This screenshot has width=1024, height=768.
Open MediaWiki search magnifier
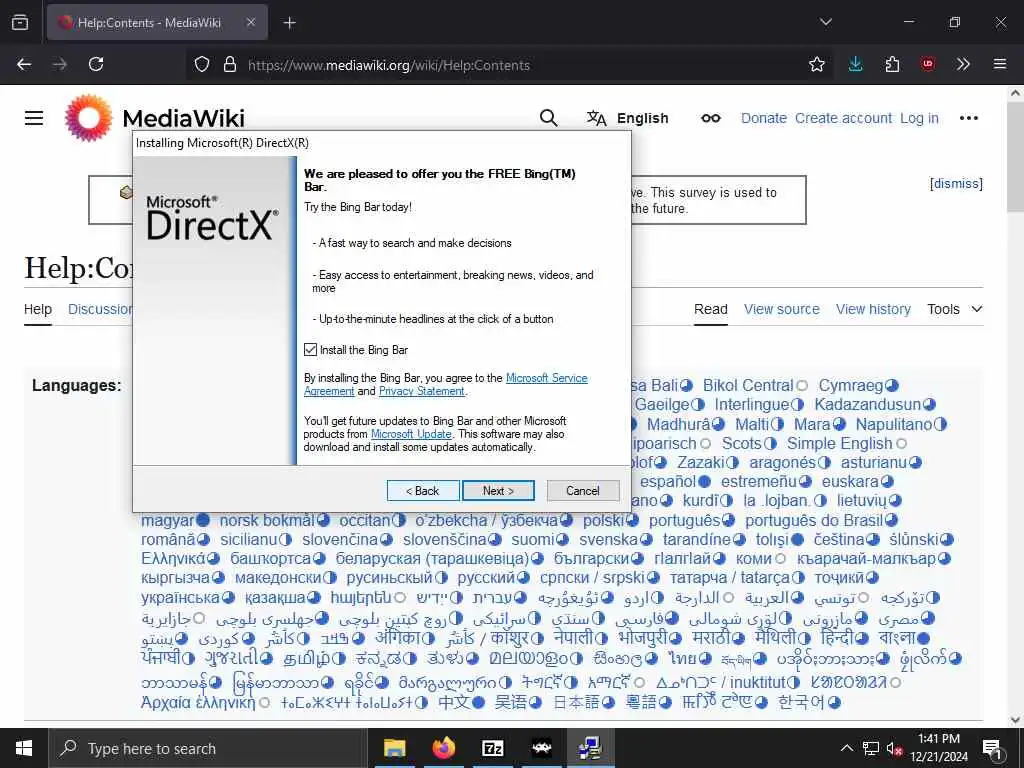549,118
